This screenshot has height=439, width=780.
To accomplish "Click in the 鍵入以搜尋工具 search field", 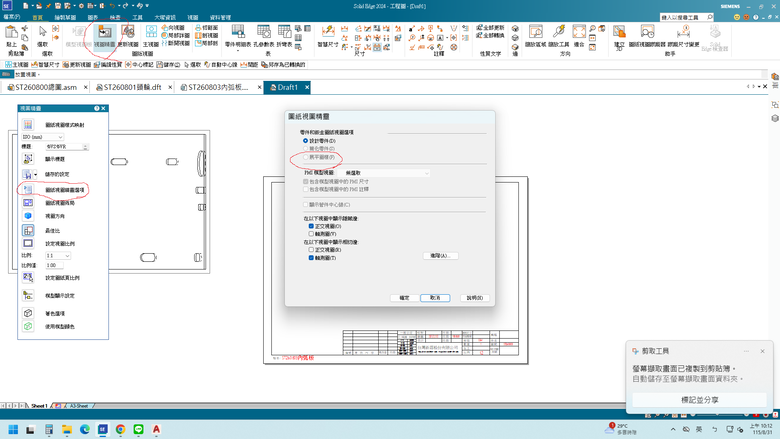I will click(687, 17).
